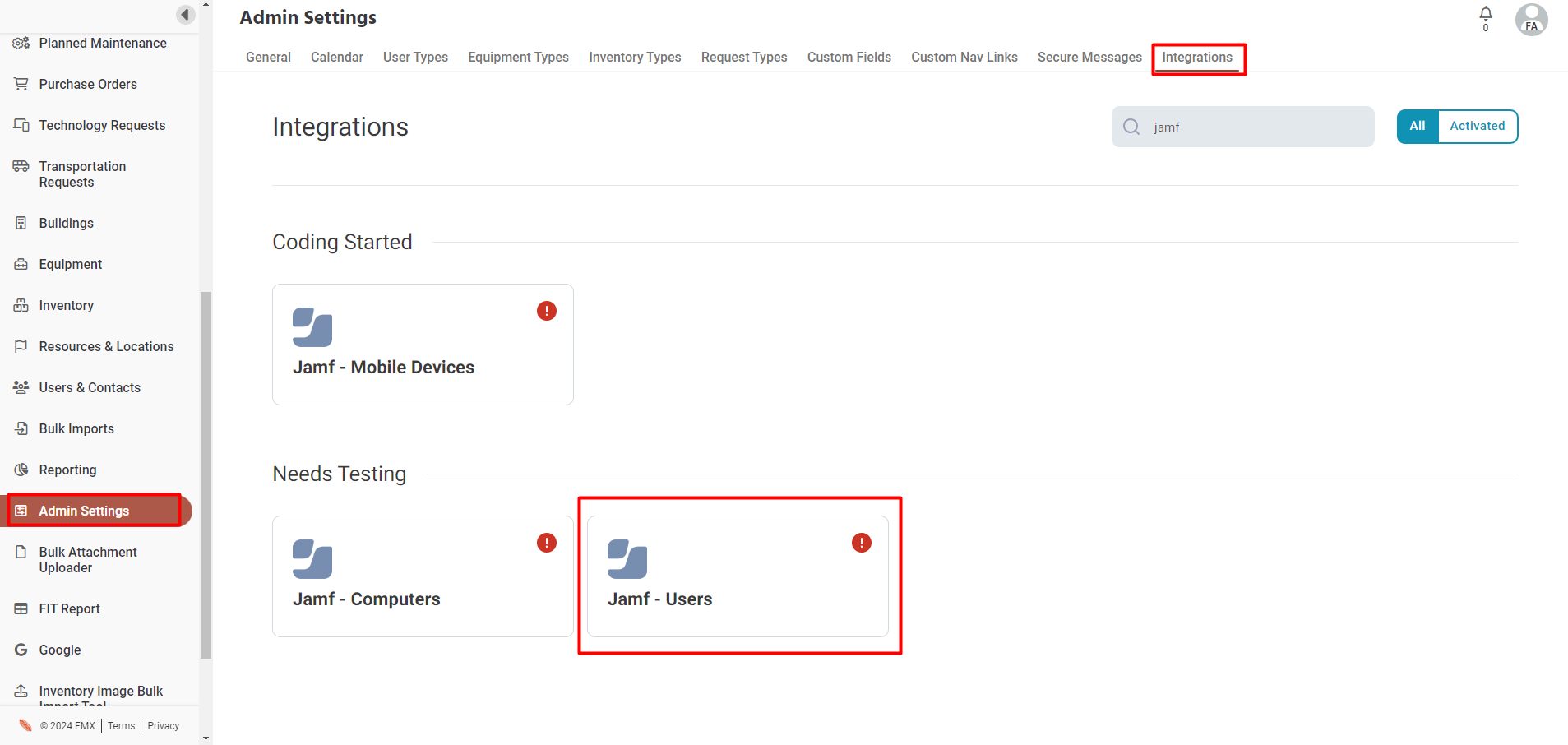Screen dimensions: 1568x745
Task: Select the Inventory Types tab
Action: pyautogui.click(x=635, y=57)
